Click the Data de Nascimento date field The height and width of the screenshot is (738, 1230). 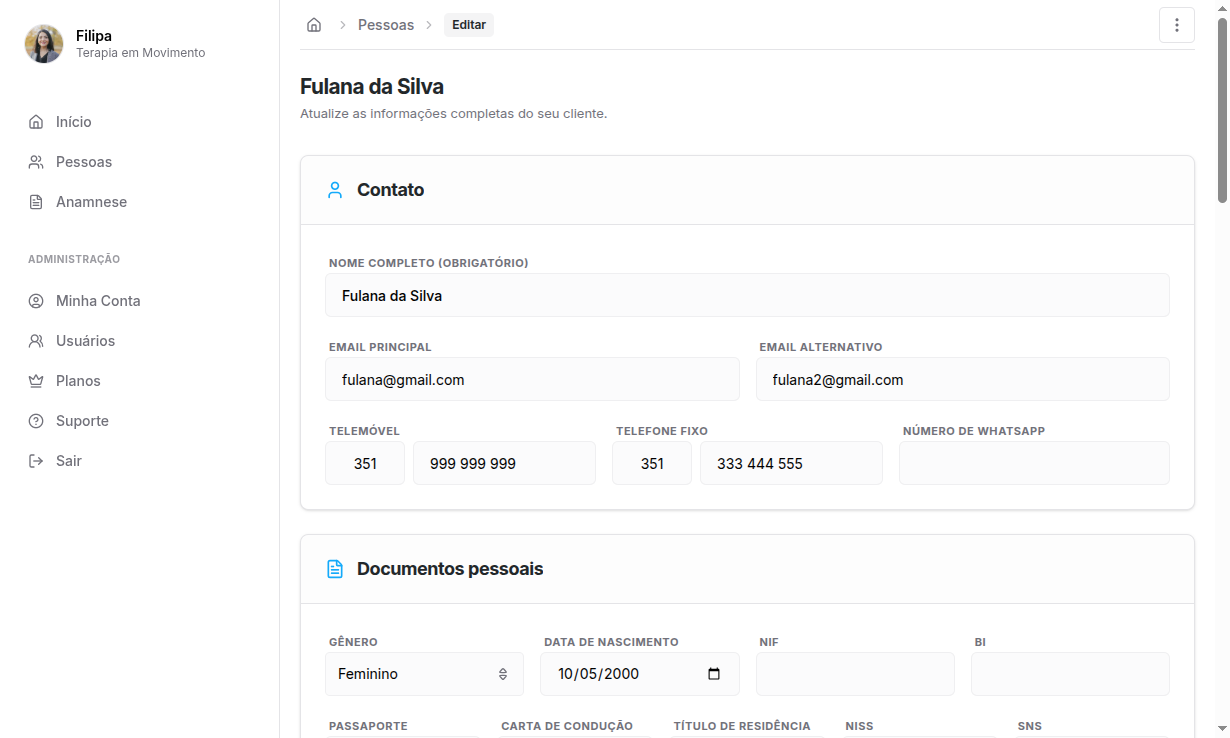(640, 674)
